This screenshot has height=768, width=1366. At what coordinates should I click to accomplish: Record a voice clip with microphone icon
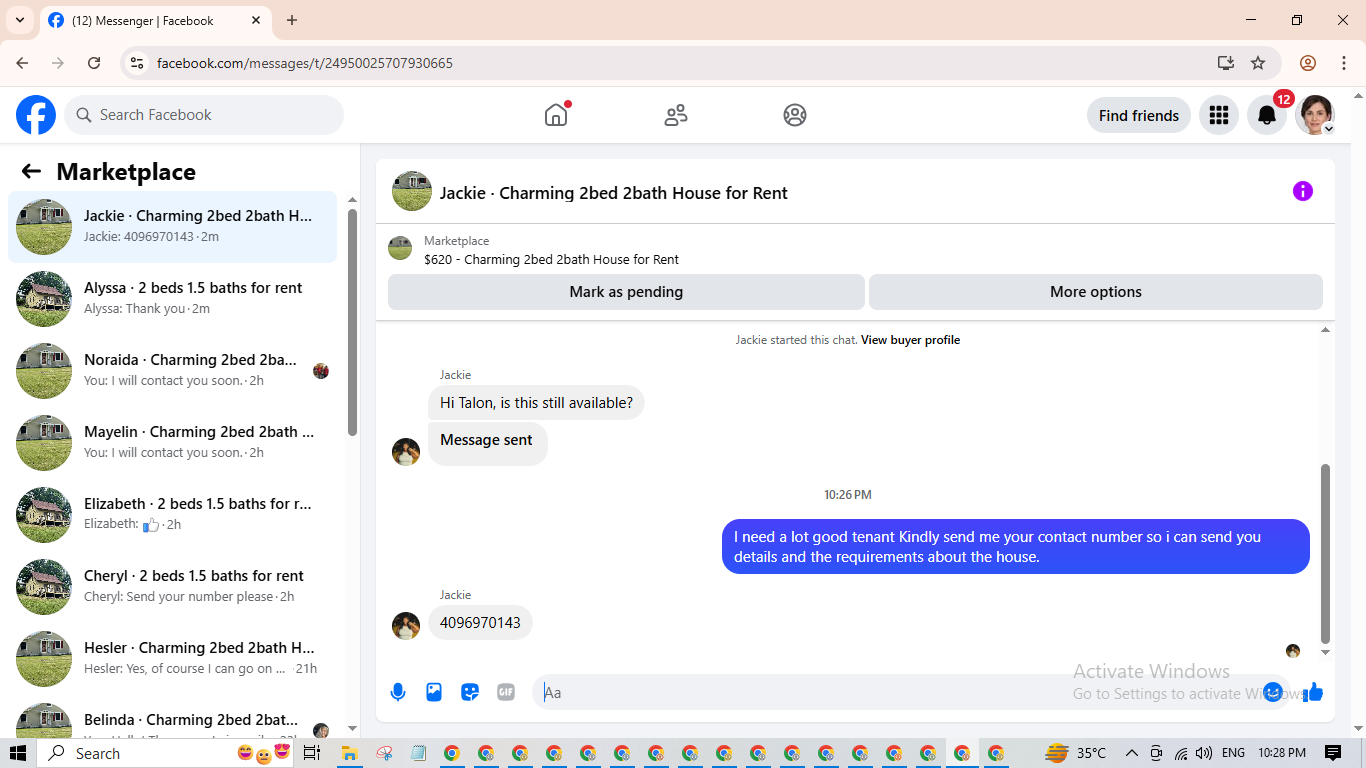[398, 692]
